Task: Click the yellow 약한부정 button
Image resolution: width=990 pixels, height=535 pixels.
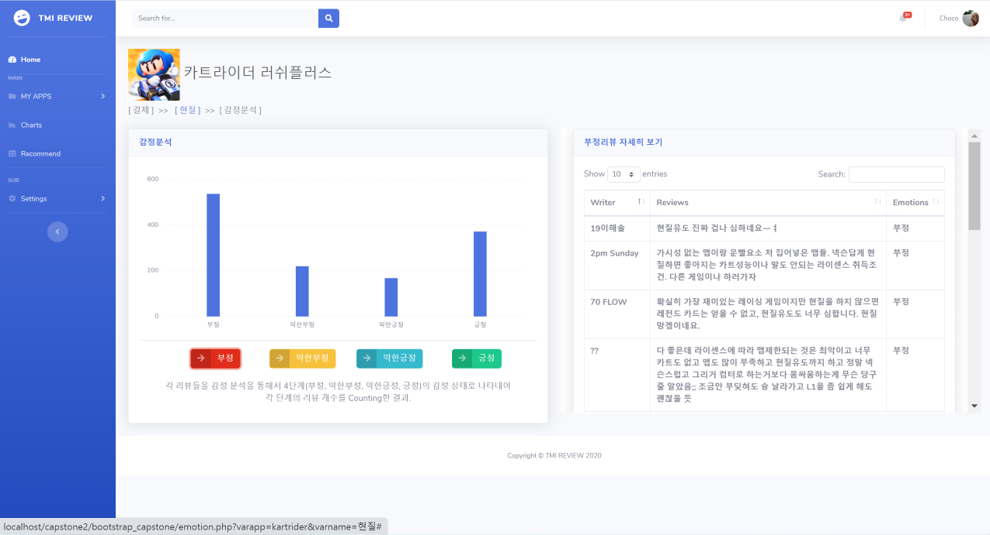Action: coord(302,358)
